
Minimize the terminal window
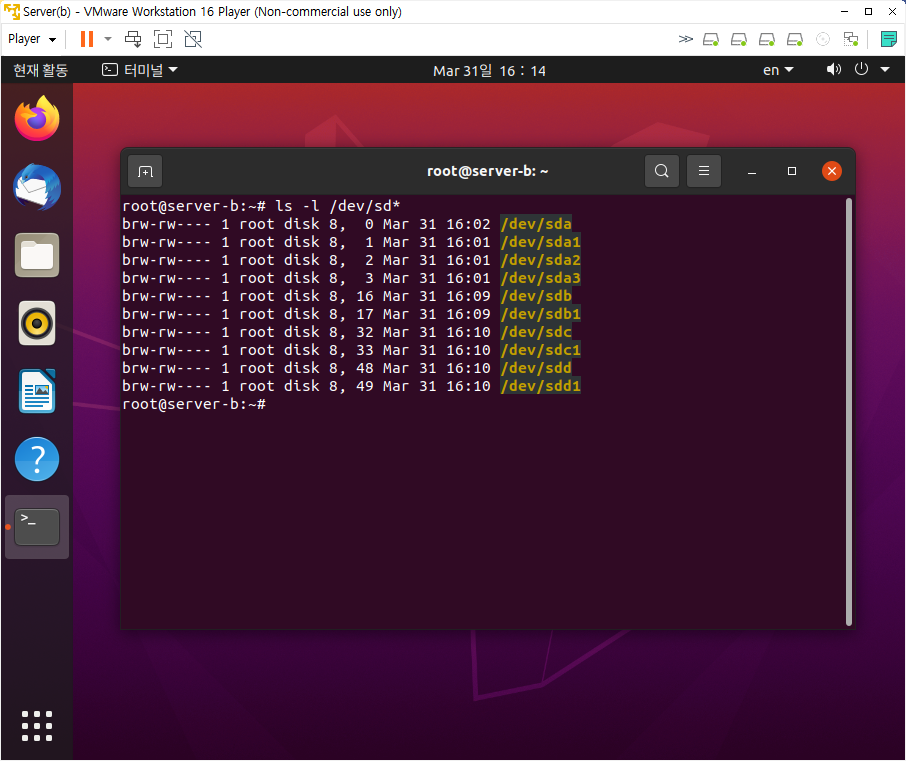[x=752, y=172]
